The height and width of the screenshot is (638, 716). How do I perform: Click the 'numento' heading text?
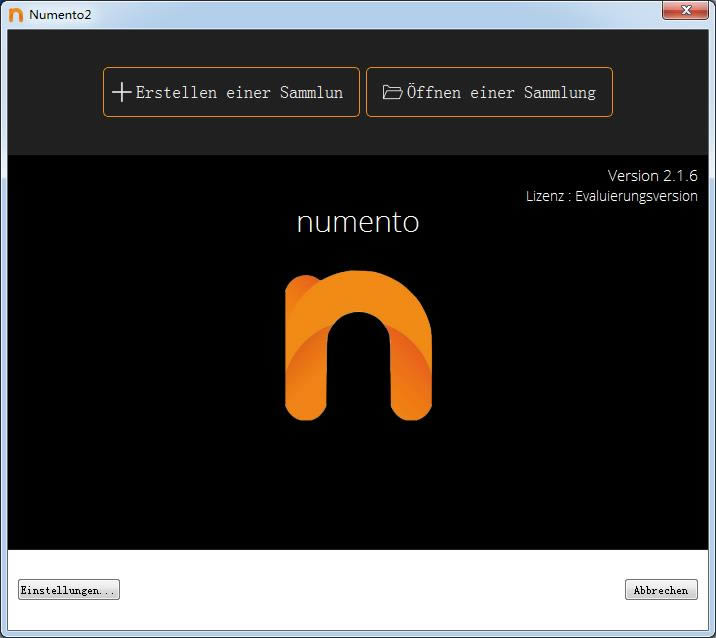358,222
